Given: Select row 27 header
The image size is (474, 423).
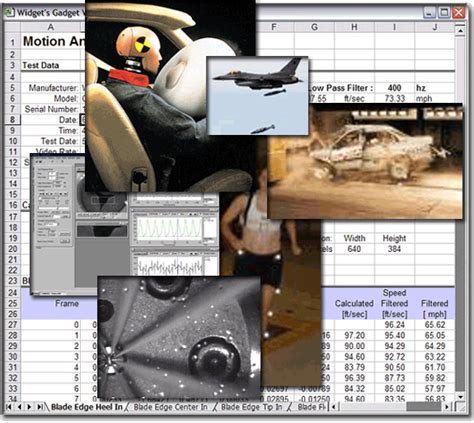Looking at the screenshot, I should [x=12, y=325].
